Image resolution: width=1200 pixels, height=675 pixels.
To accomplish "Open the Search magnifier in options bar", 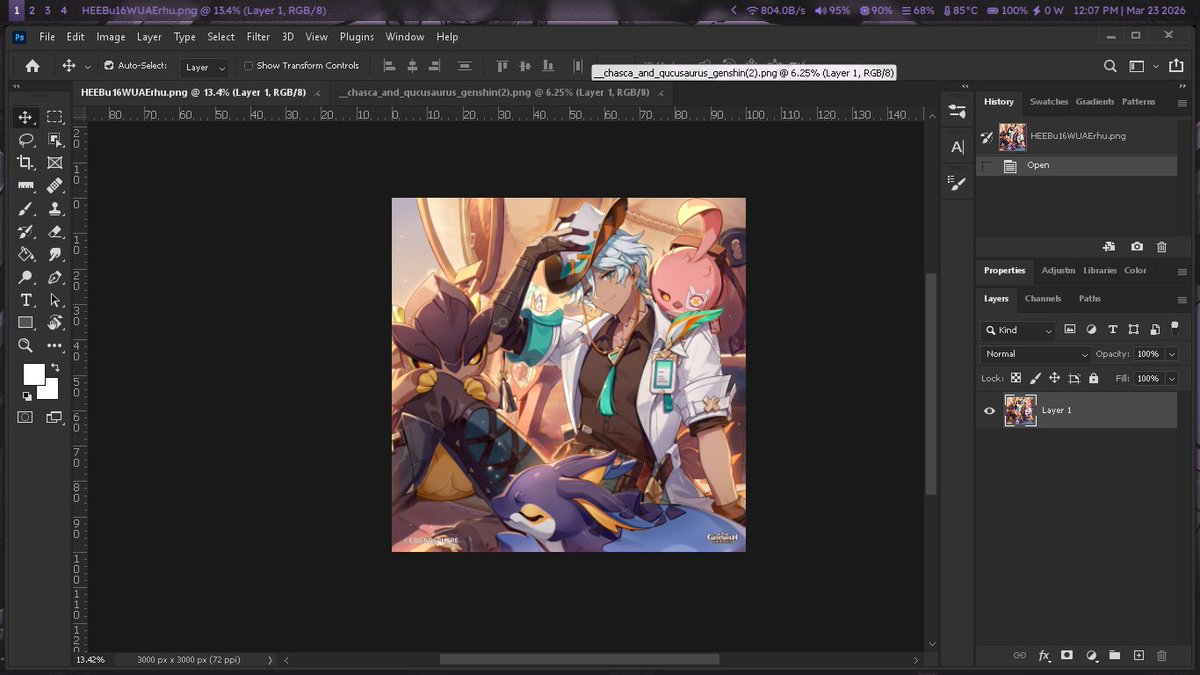I will (x=1110, y=66).
